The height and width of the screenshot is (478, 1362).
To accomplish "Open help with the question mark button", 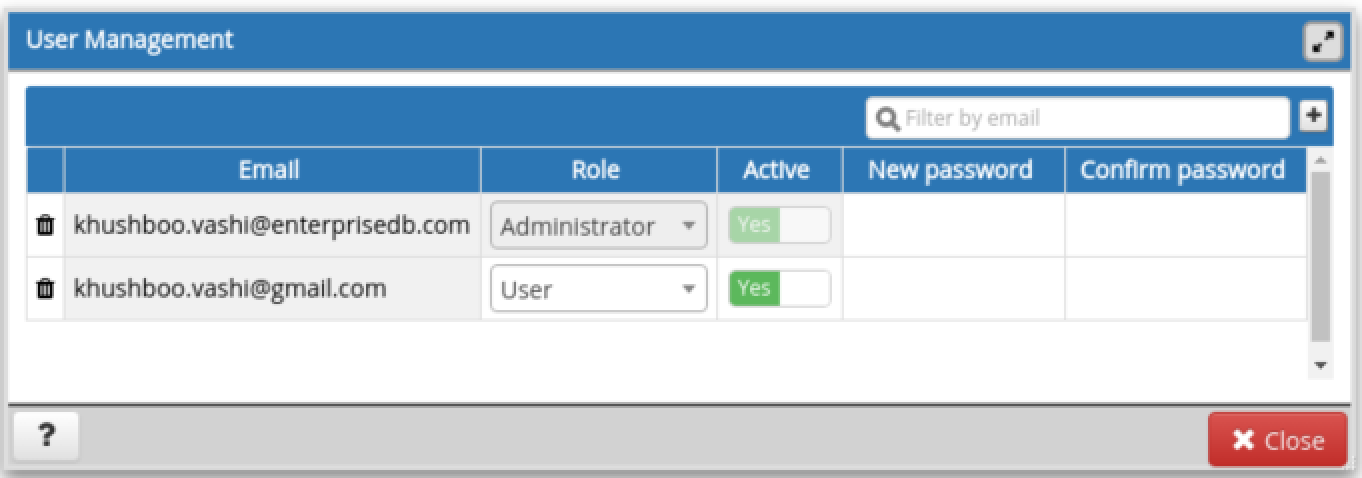I will [x=45, y=436].
